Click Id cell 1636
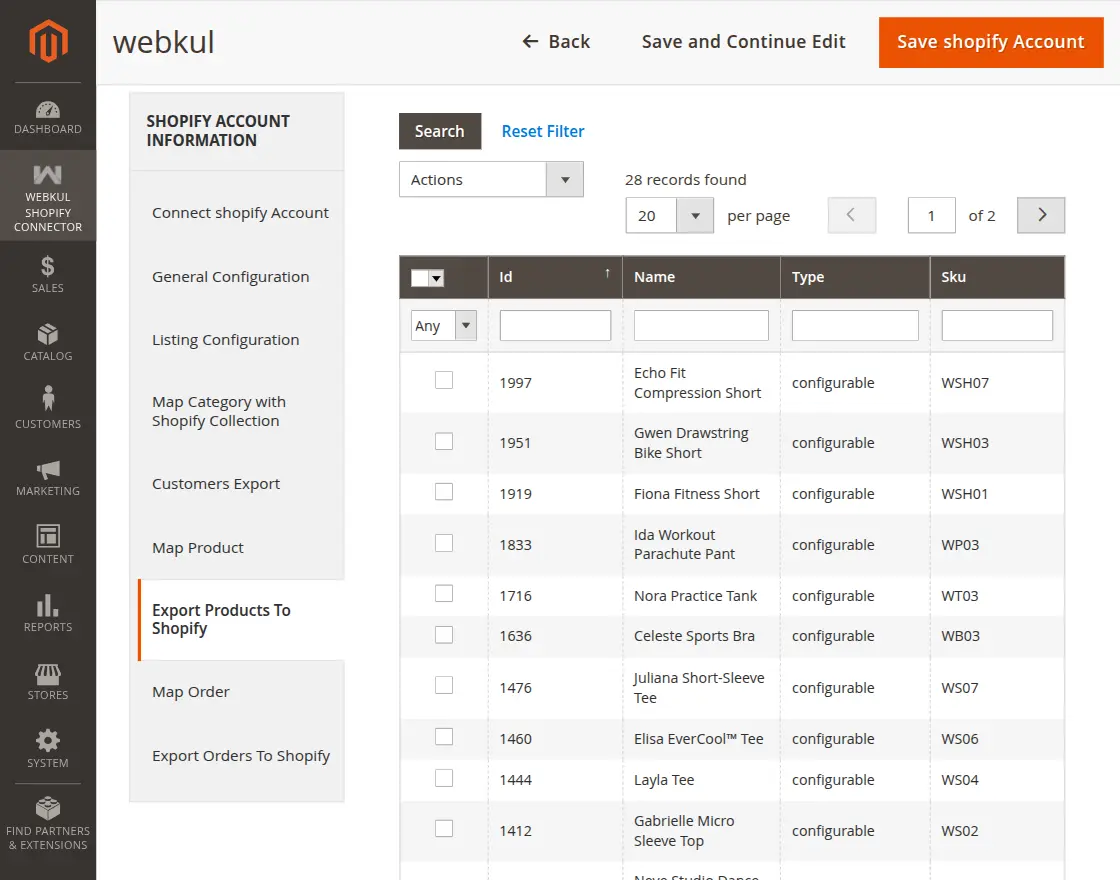The height and width of the screenshot is (880, 1120). pos(515,636)
